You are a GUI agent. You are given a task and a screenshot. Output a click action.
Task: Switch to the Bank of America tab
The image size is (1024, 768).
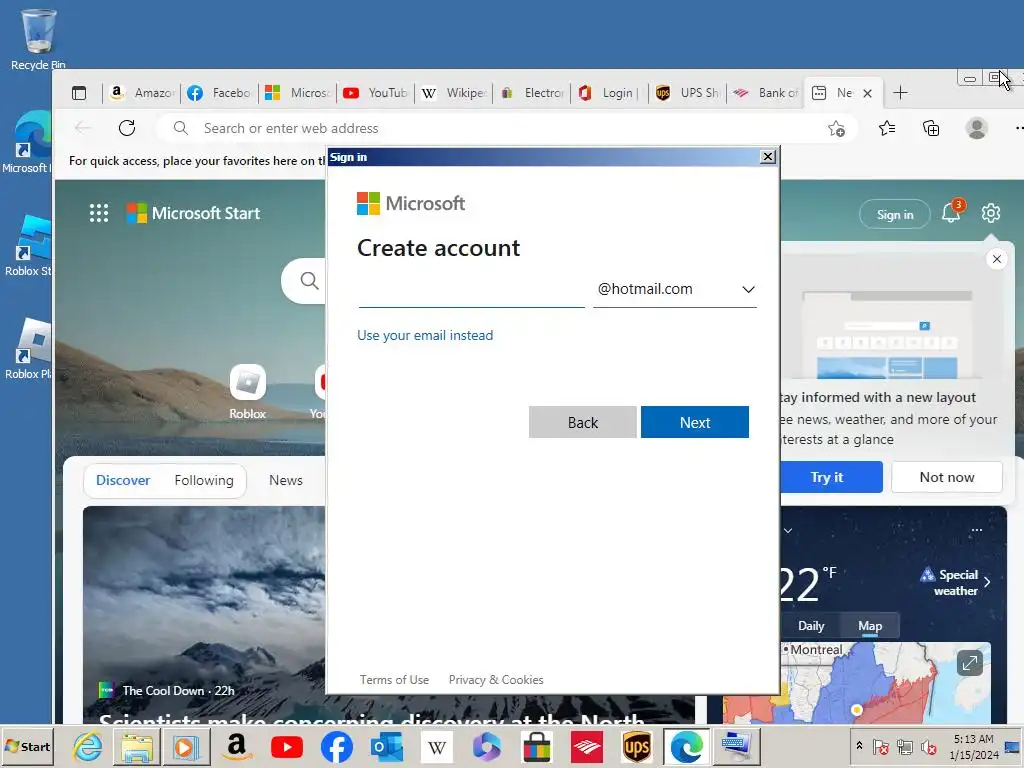click(x=766, y=93)
